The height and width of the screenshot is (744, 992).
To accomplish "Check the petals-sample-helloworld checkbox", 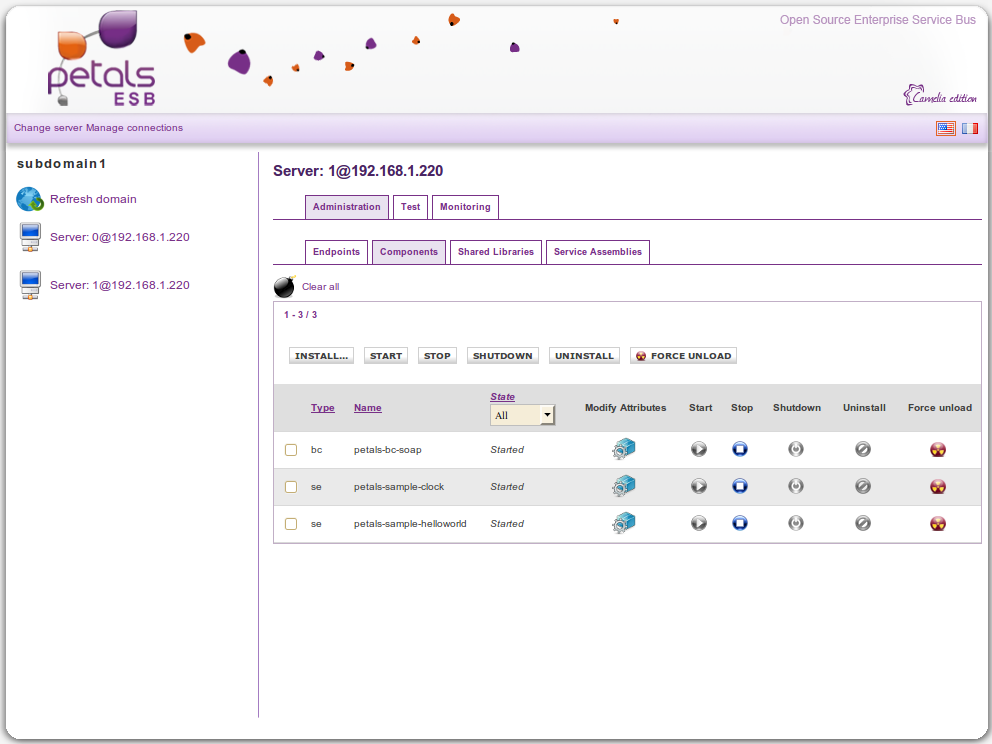I will pyautogui.click(x=291, y=524).
